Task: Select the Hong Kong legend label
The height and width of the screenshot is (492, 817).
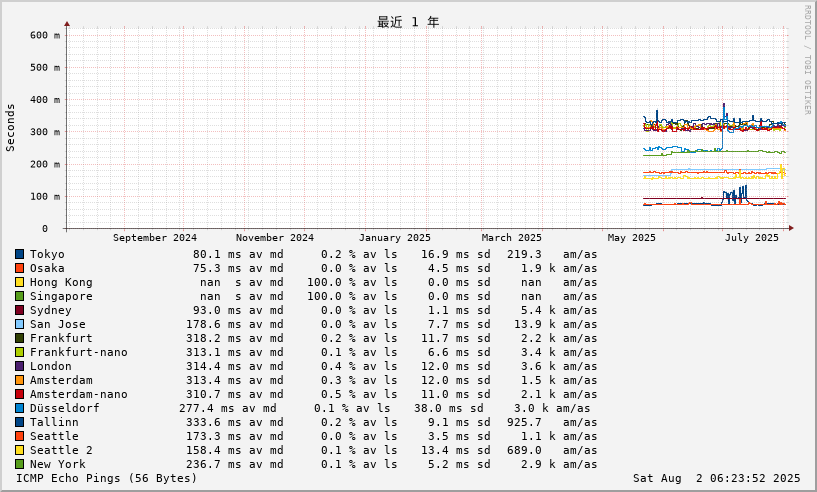Action: (61, 282)
